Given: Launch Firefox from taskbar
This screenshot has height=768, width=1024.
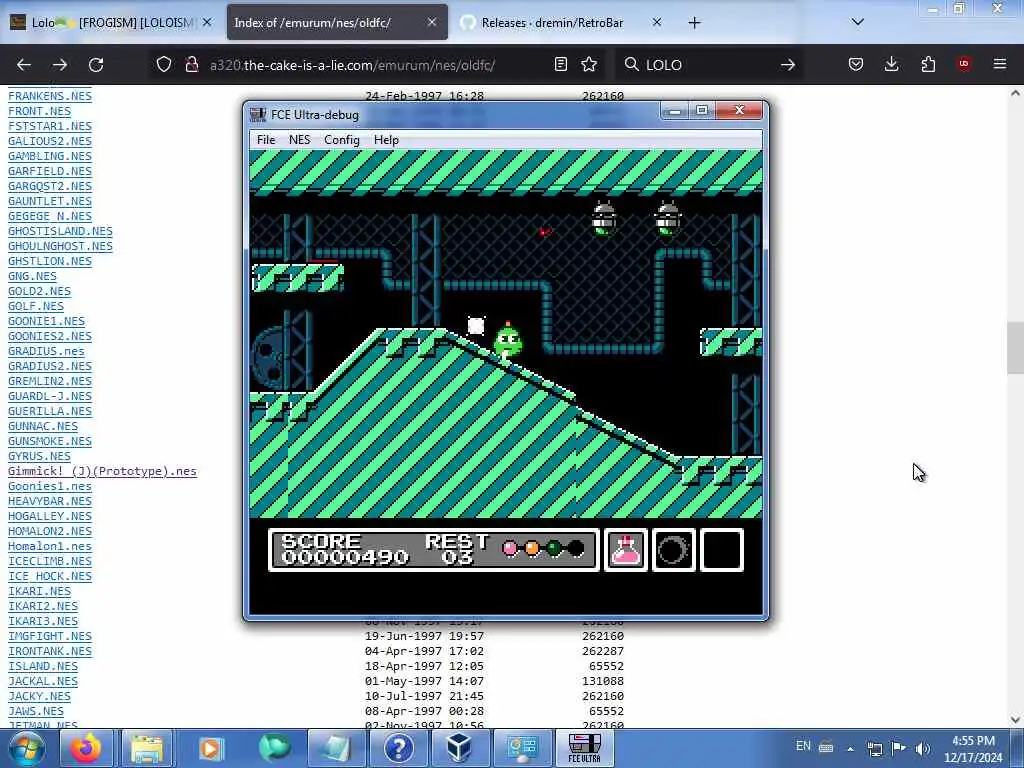Looking at the screenshot, I should click(86, 748).
